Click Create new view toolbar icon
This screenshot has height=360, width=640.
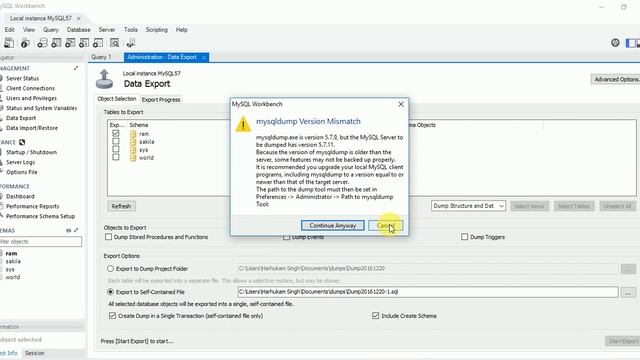pos(70,43)
